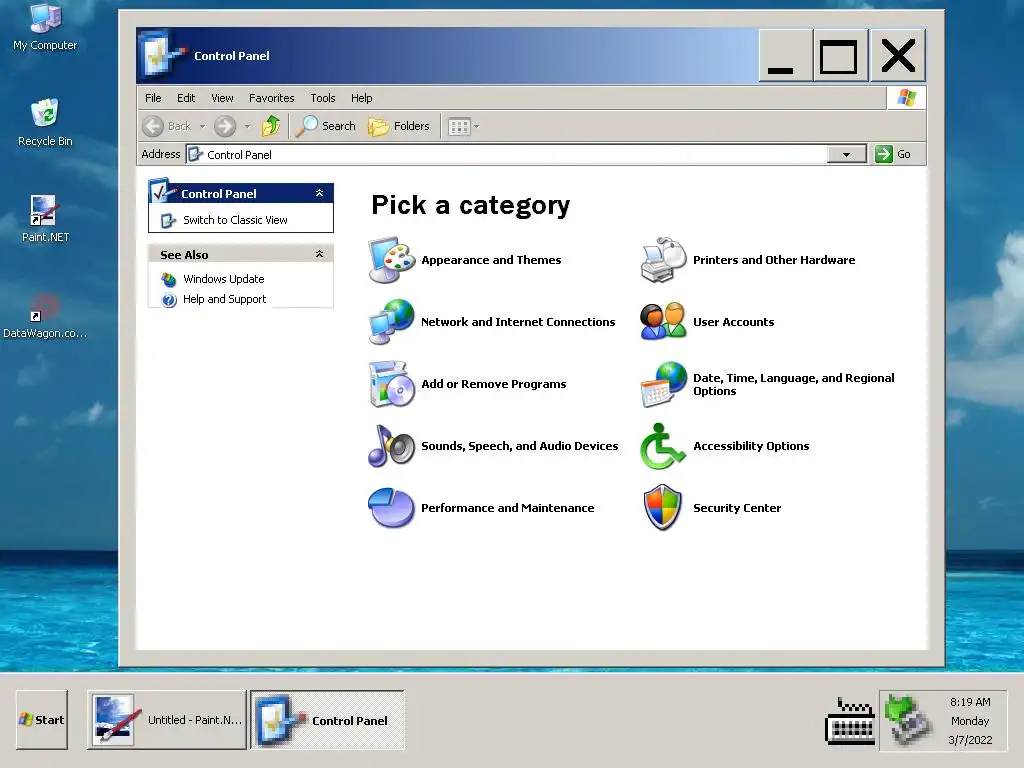Click the Windows Update icon in See Also
The image size is (1024, 768).
(169, 280)
